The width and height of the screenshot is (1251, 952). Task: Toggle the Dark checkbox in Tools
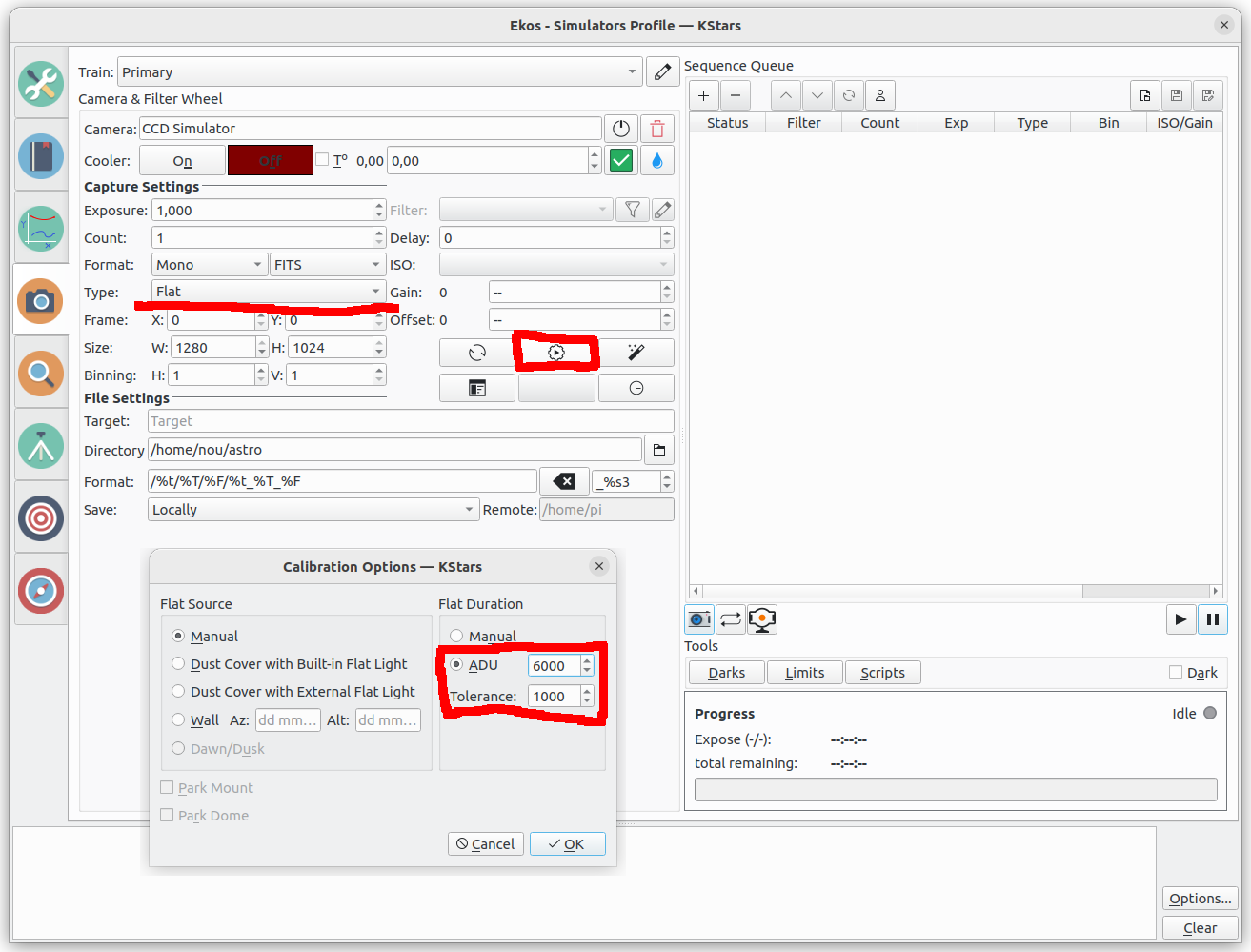(1176, 672)
